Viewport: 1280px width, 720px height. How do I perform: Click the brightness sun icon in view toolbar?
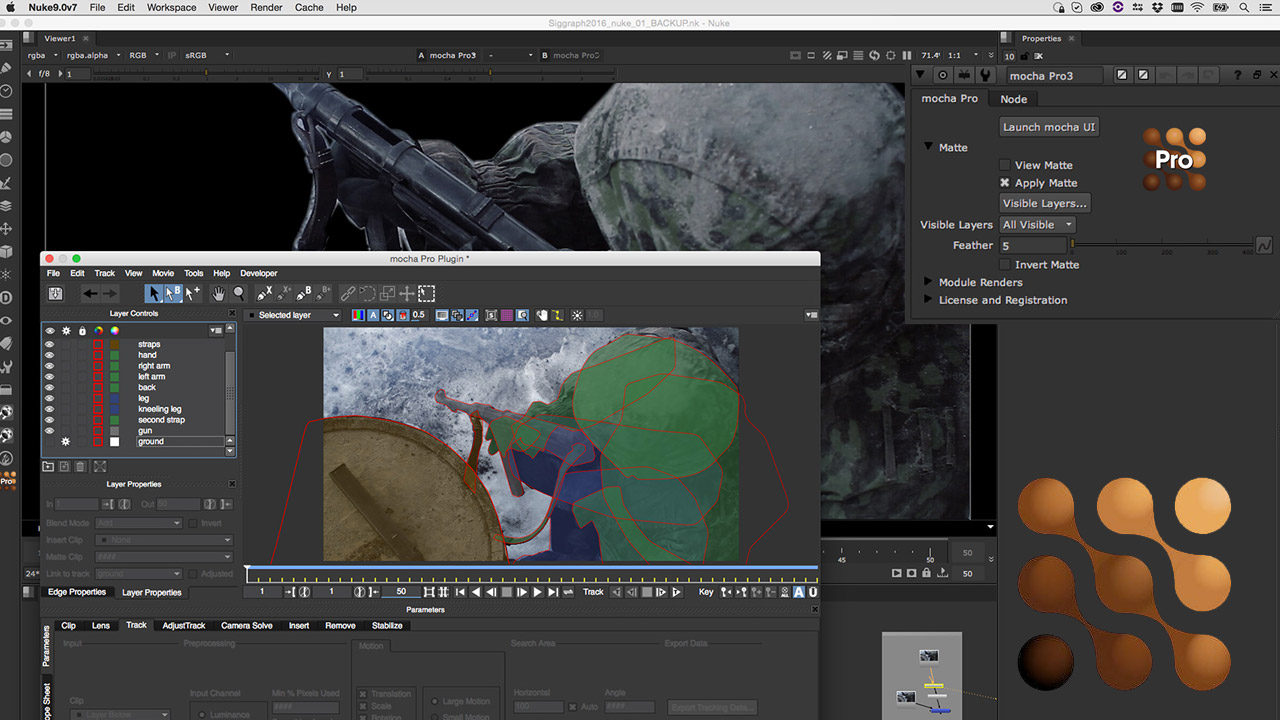pos(577,315)
